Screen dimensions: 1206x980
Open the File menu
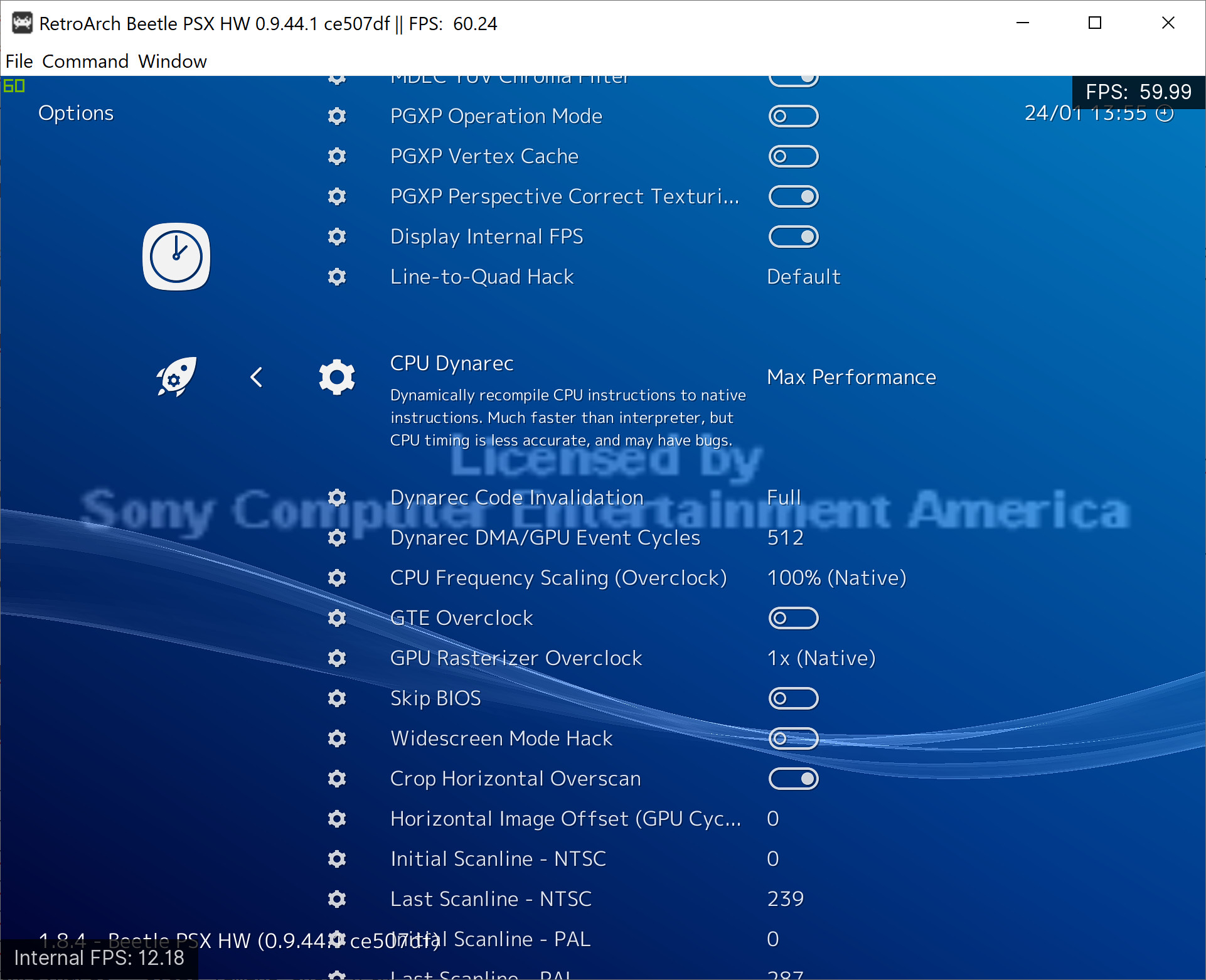[19, 61]
